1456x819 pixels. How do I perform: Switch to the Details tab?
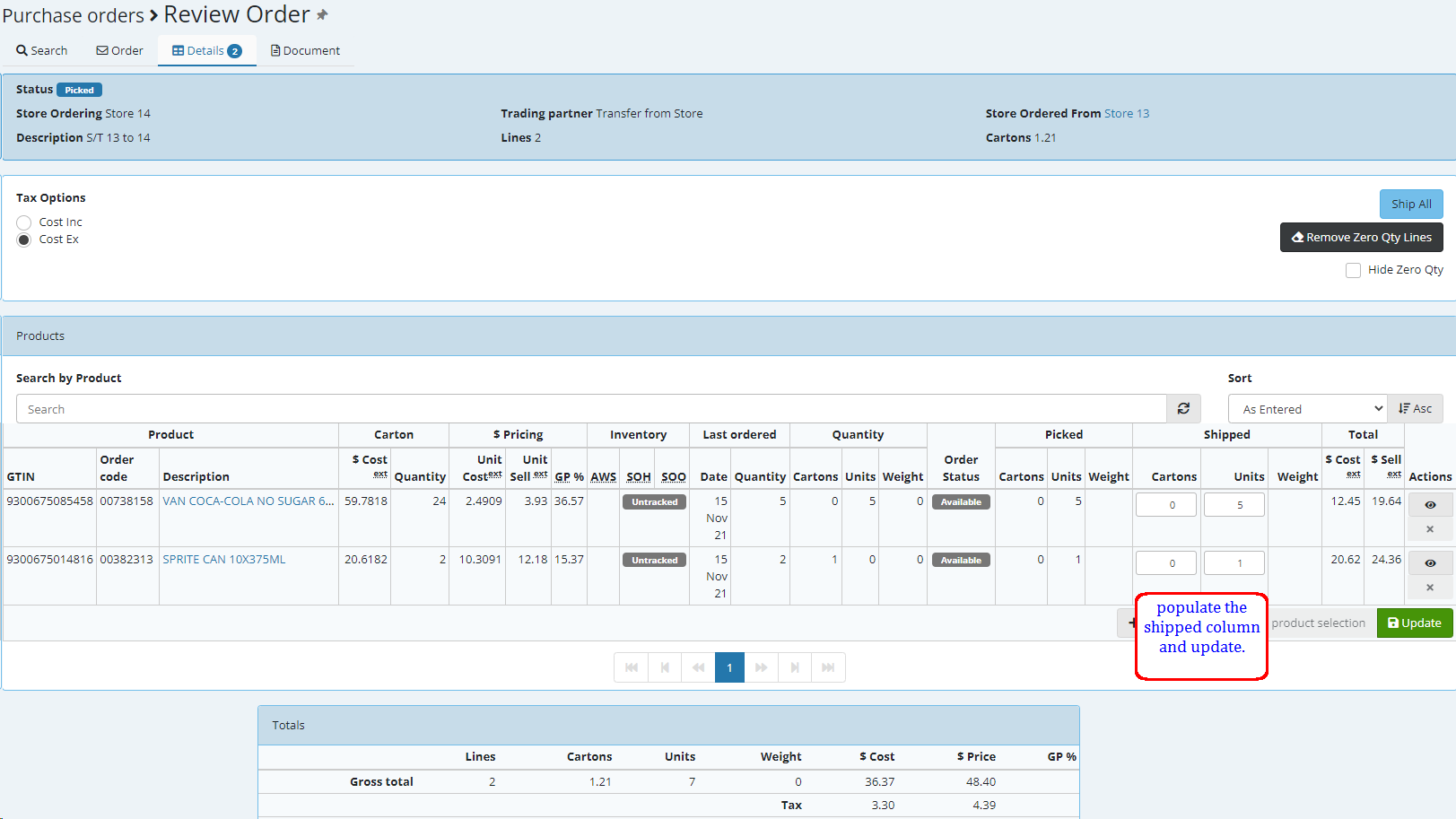[x=207, y=50]
